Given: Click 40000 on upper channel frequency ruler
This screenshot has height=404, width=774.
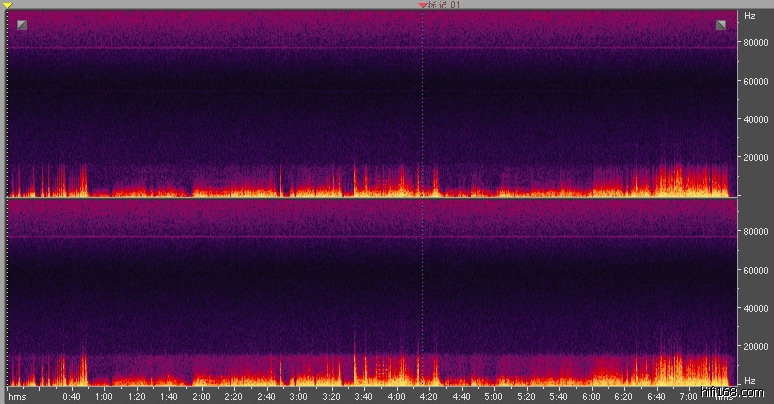Looking at the screenshot, I should point(752,120).
